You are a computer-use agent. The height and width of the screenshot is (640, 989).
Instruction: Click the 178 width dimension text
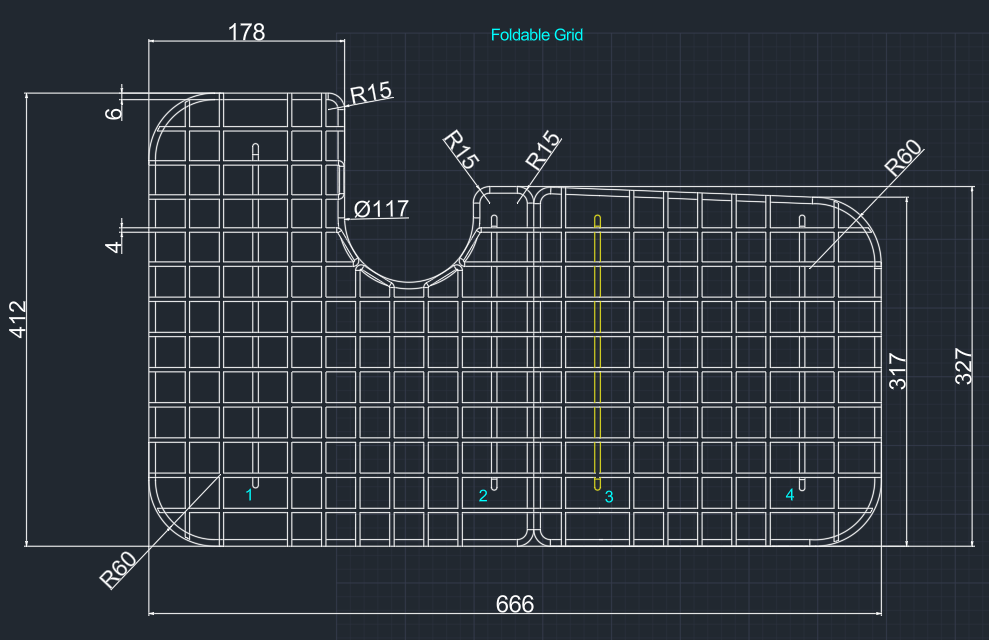246,32
